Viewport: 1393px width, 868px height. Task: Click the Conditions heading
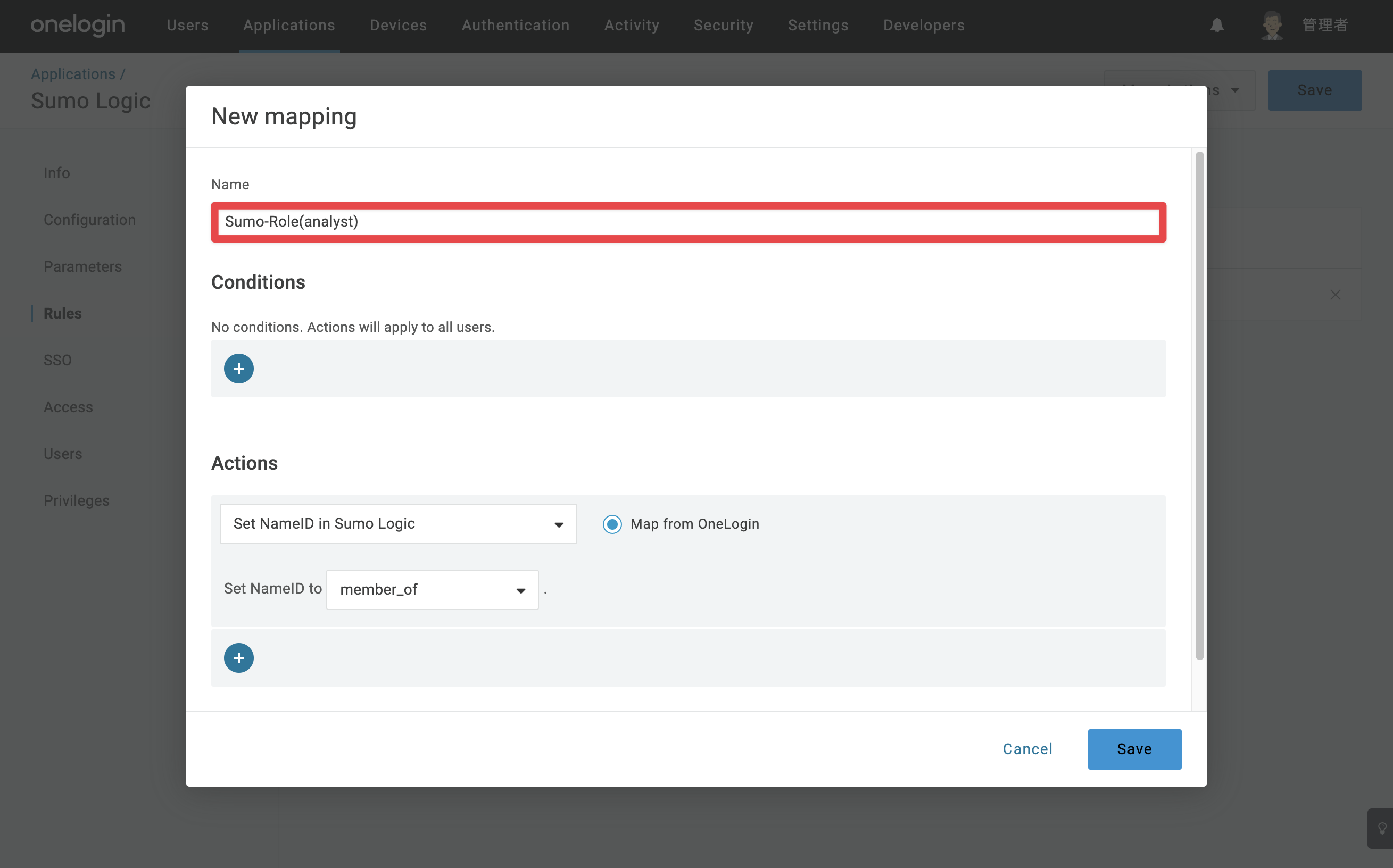(259, 282)
